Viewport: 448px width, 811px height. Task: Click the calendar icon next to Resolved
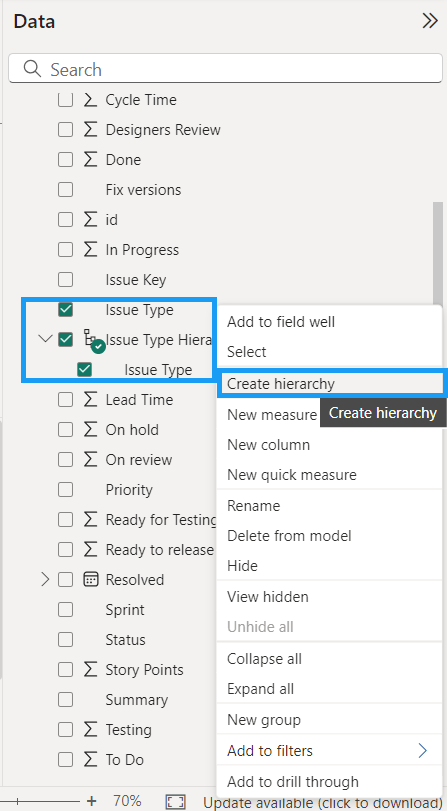tap(91, 579)
